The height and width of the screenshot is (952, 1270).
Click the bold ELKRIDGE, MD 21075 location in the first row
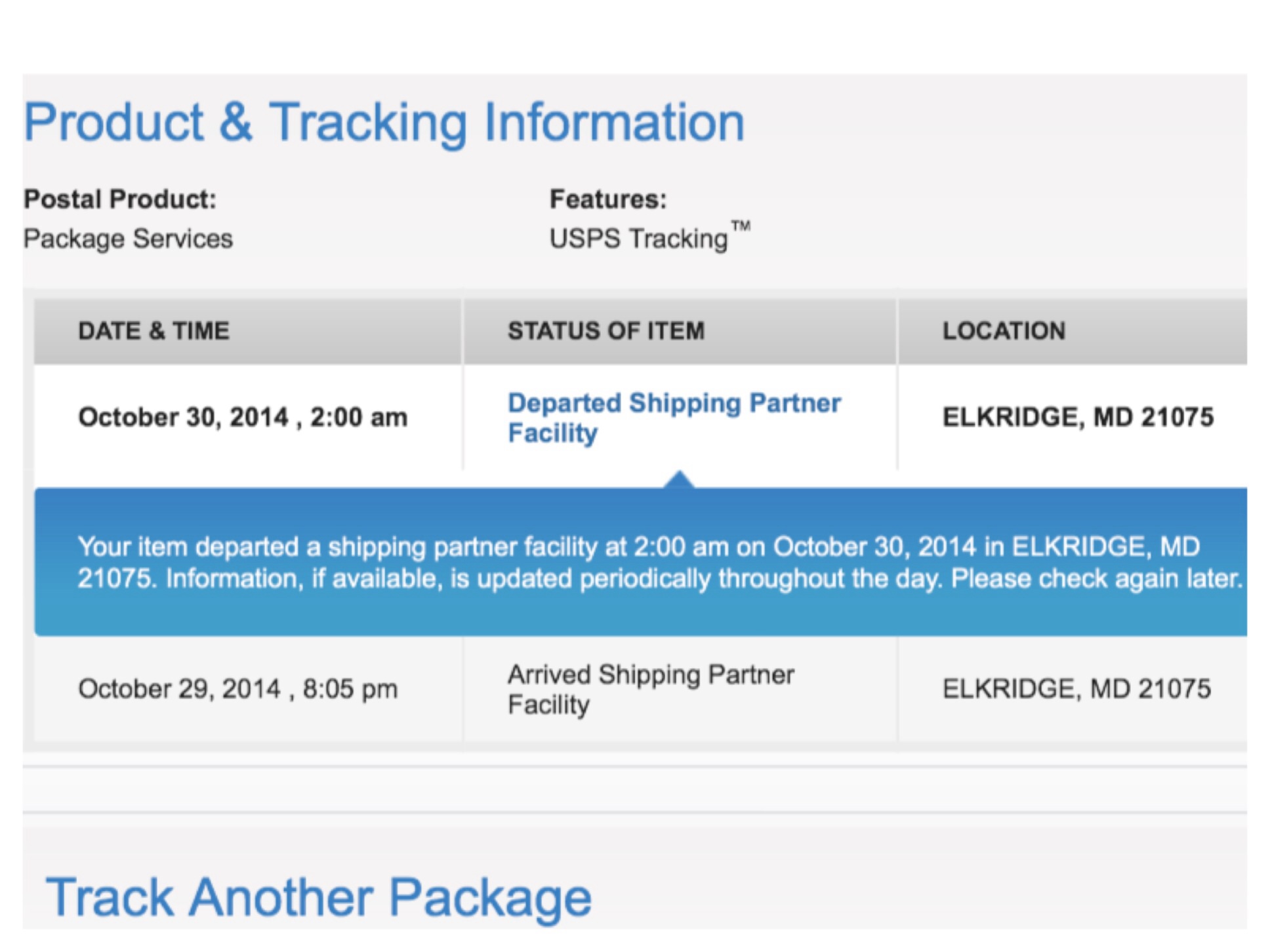(1078, 418)
